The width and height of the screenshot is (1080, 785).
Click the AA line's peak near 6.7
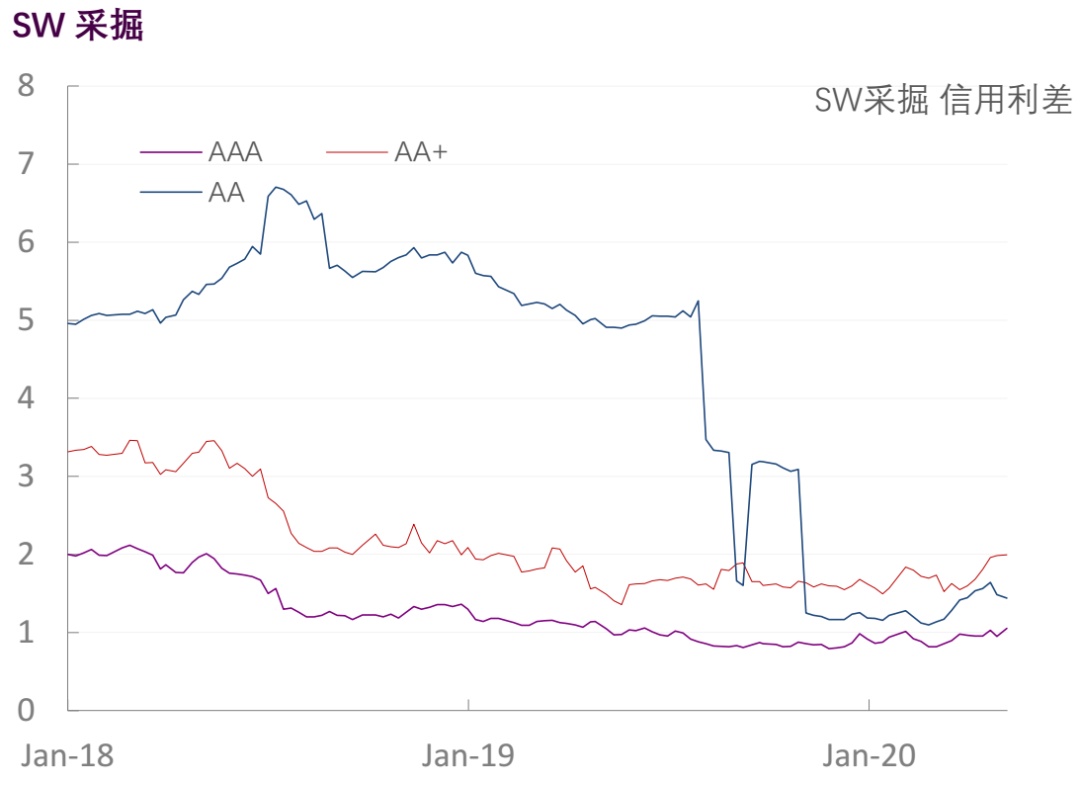[x=276, y=187]
